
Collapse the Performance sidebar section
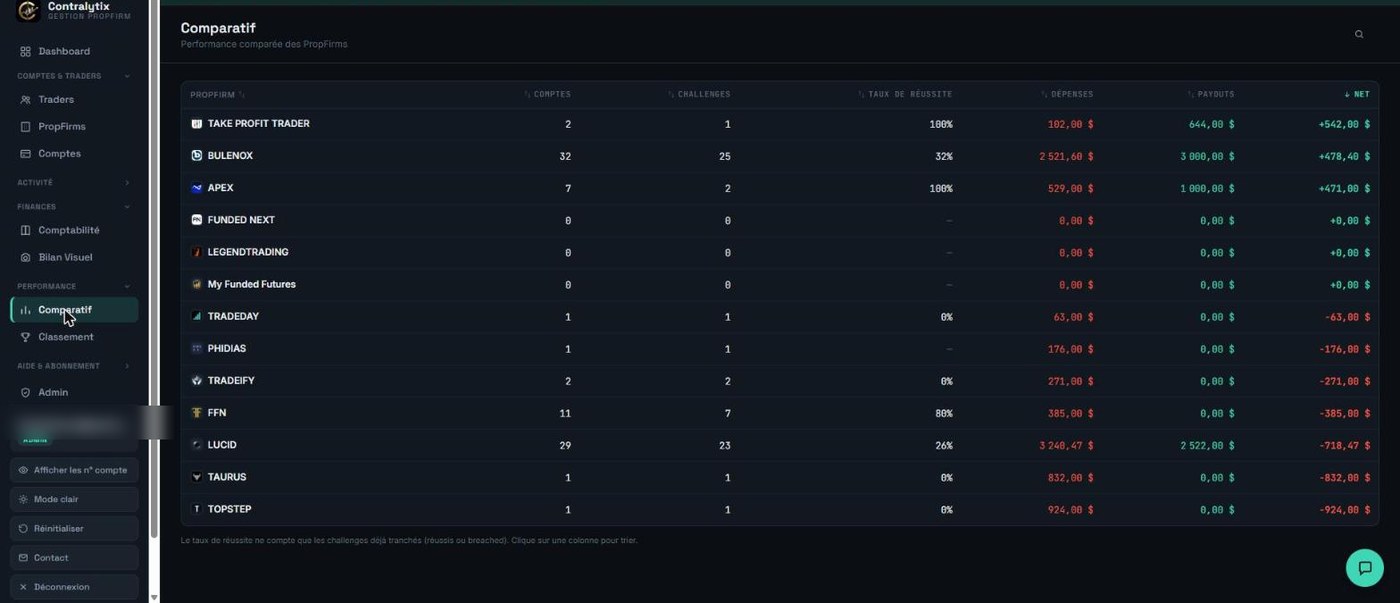(x=74, y=286)
